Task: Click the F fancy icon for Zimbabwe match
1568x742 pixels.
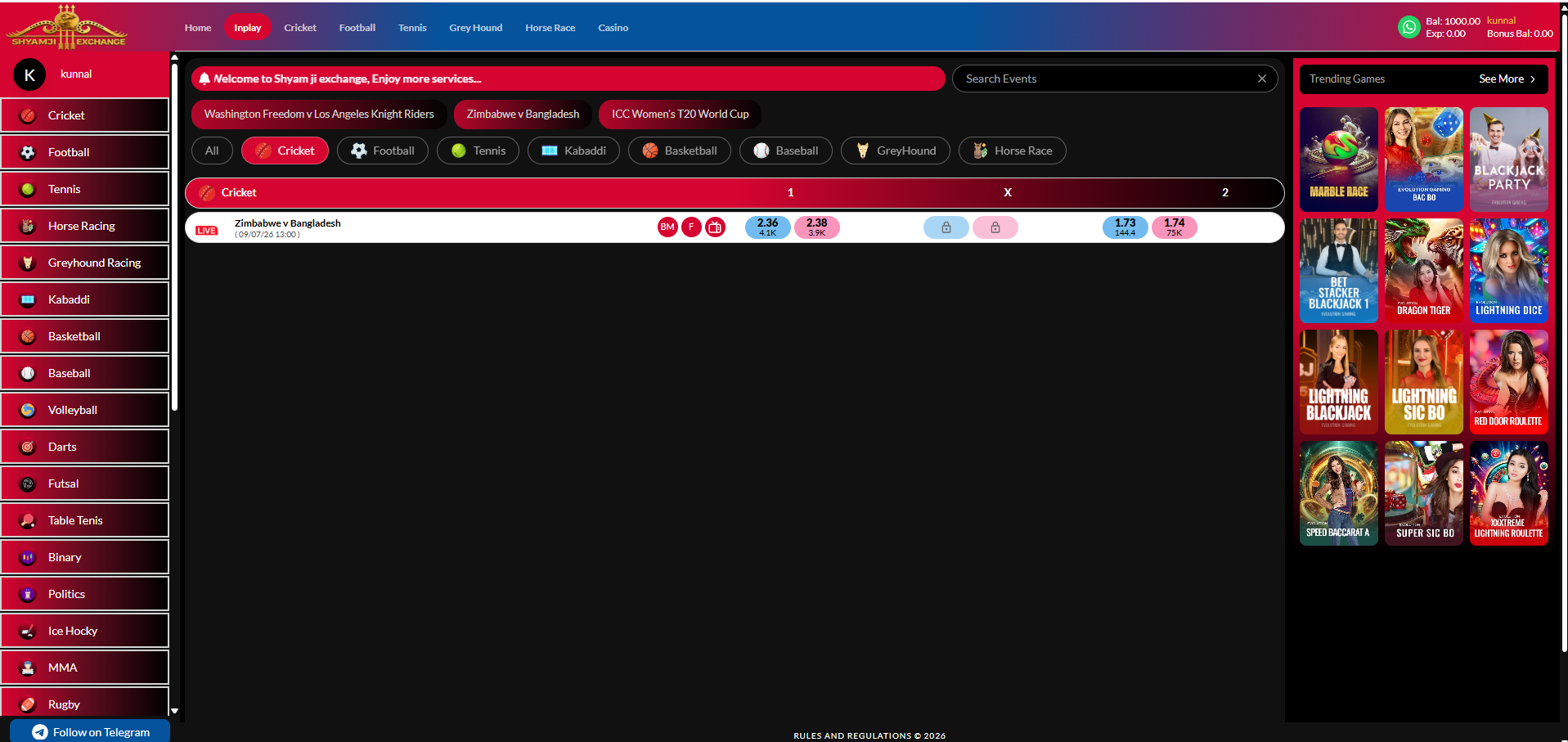Action: point(691,227)
